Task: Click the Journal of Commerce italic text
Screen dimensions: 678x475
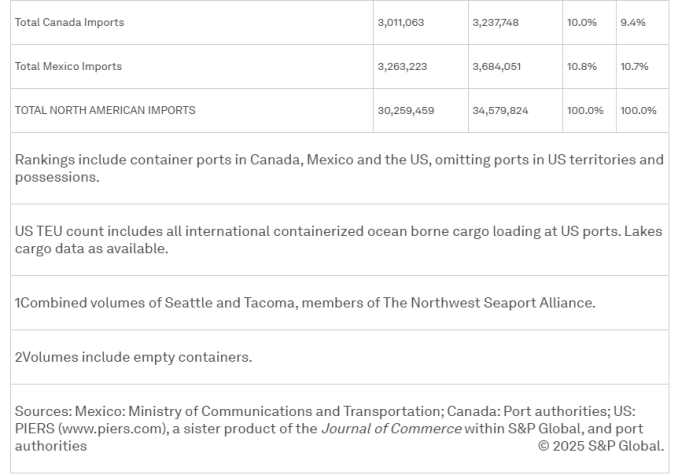Action: (391, 429)
